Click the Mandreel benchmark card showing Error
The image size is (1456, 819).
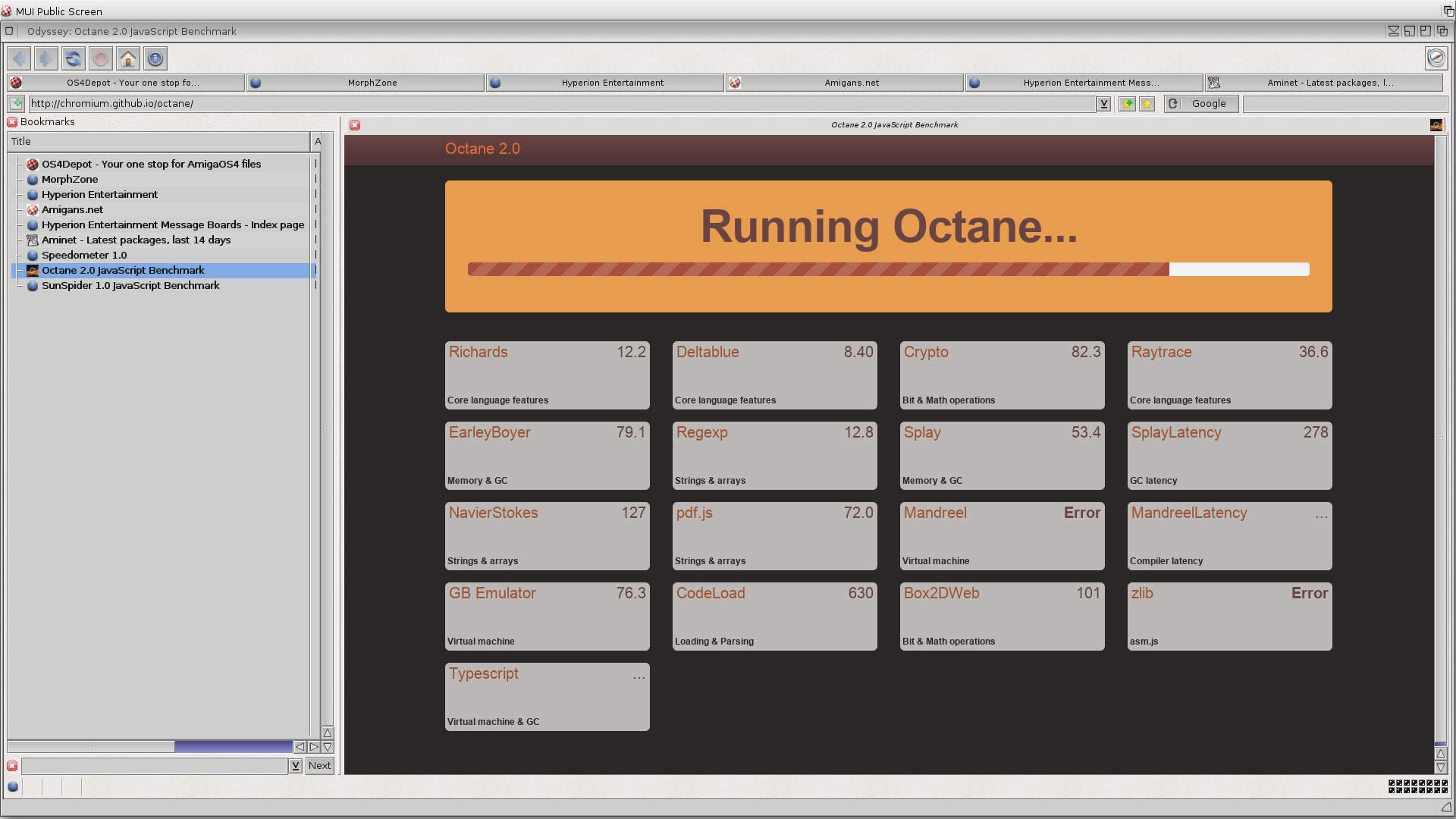(x=1002, y=535)
